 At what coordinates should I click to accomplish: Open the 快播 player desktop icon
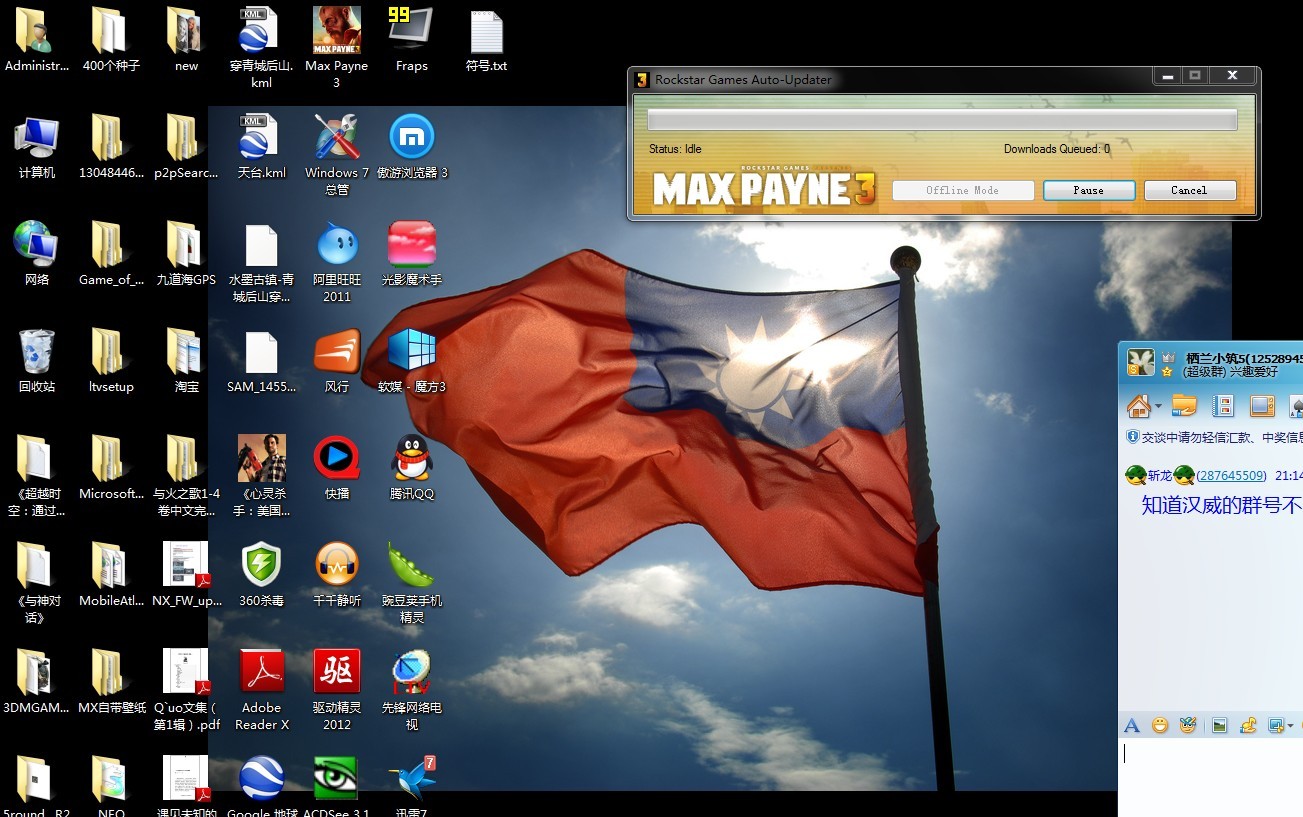(x=337, y=459)
